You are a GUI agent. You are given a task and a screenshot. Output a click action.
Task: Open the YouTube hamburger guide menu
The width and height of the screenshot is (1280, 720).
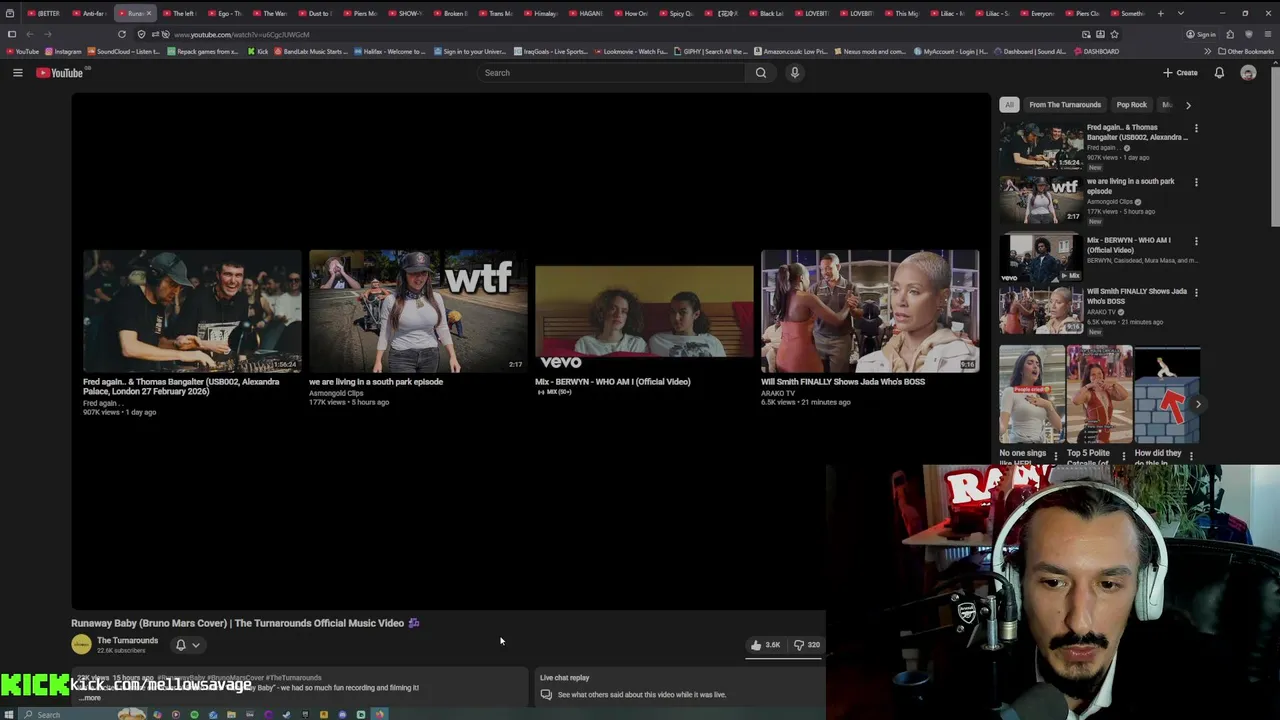[17, 73]
